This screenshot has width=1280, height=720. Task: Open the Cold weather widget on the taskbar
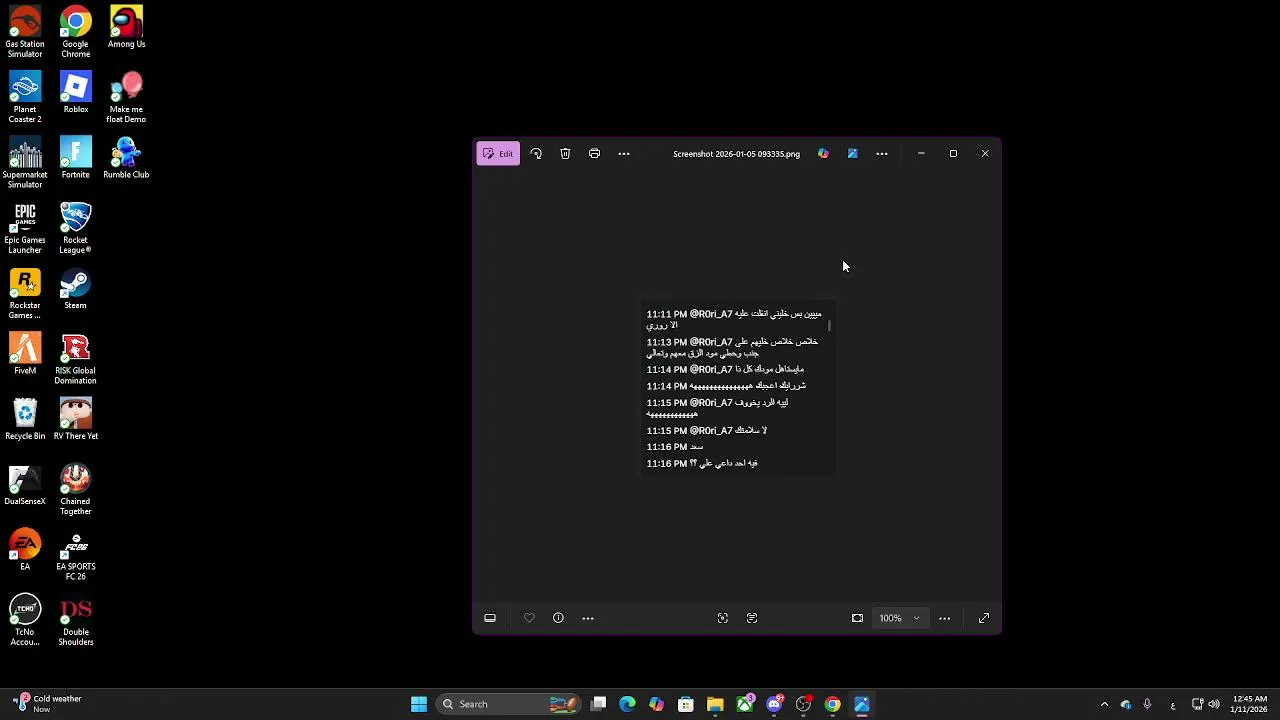(48, 704)
